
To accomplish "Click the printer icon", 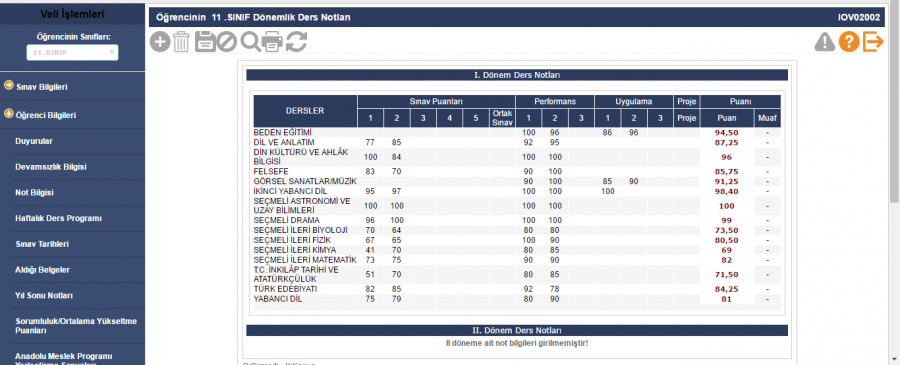I will pos(272,42).
